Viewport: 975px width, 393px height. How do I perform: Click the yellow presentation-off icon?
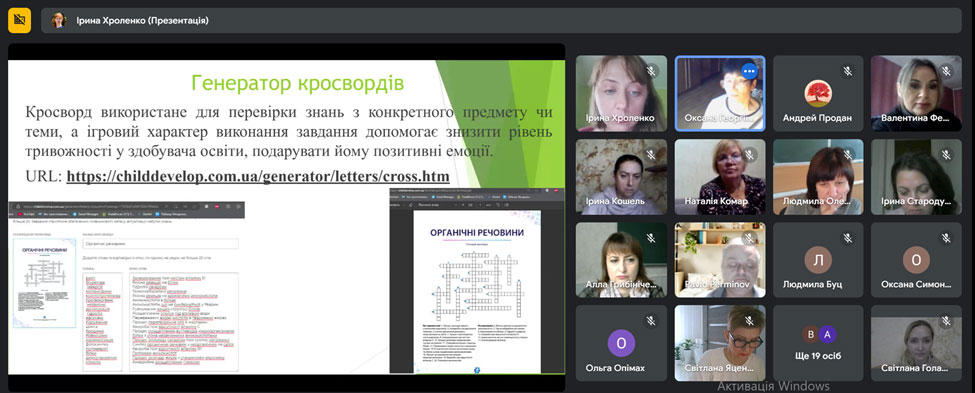pyautogui.click(x=19, y=20)
